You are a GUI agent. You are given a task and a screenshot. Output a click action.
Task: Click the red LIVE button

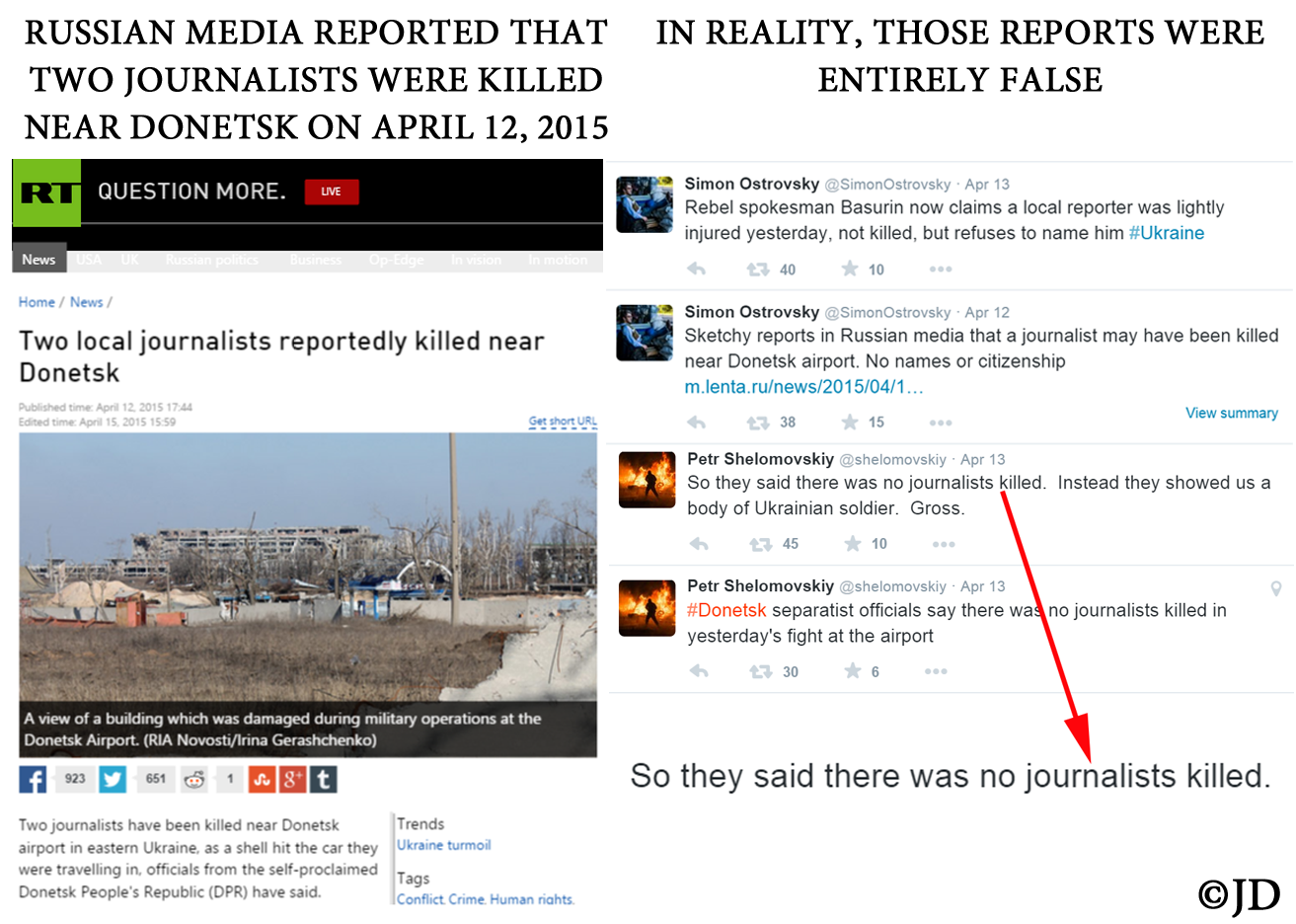[332, 192]
